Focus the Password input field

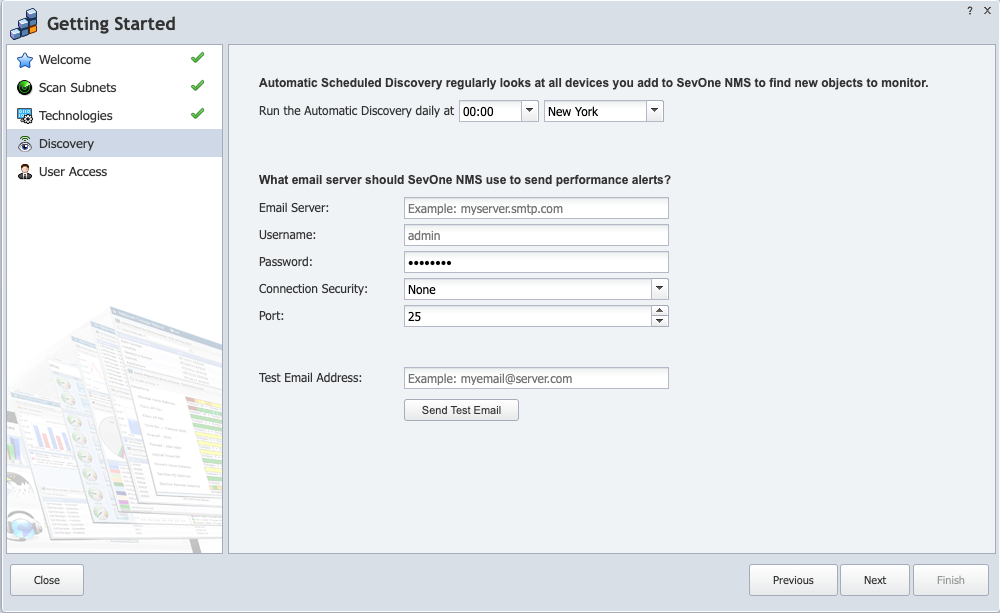pyautogui.click(x=536, y=262)
